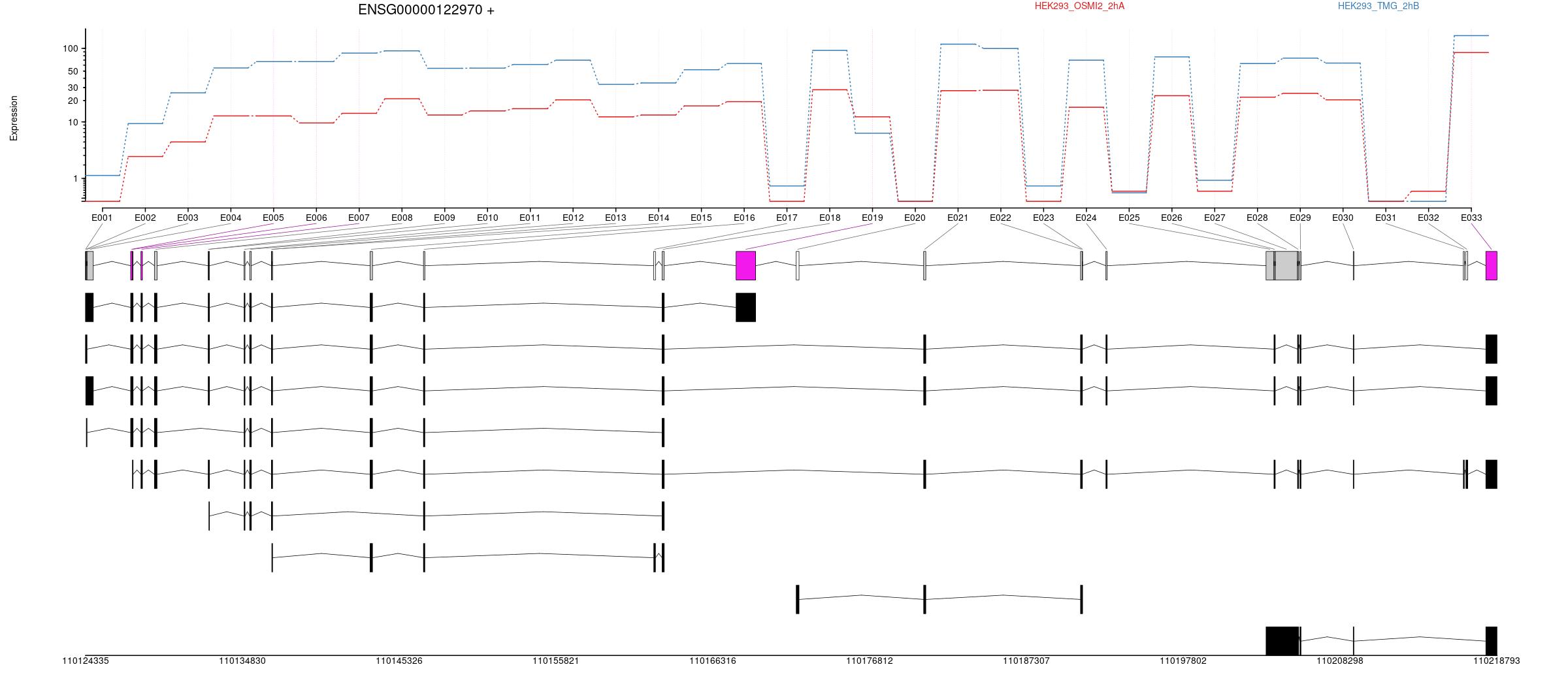The width and height of the screenshot is (1568, 673).
Task: Click exon label E003
Action: pyautogui.click(x=188, y=218)
